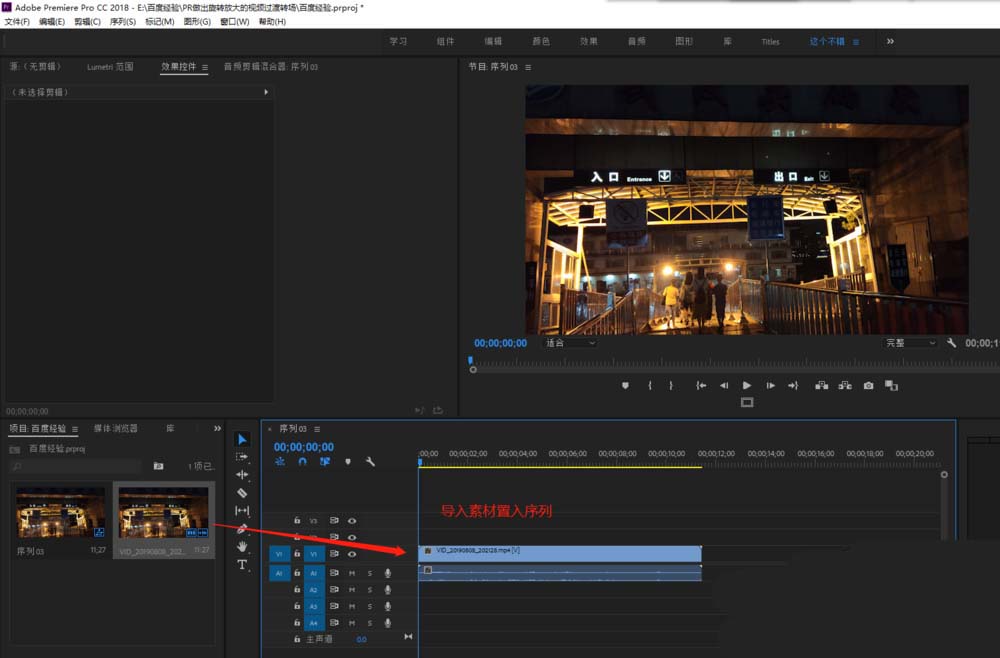Open the playback resolution dropdown showing 完整
Screen dimensions: 1000x658
coord(910,342)
